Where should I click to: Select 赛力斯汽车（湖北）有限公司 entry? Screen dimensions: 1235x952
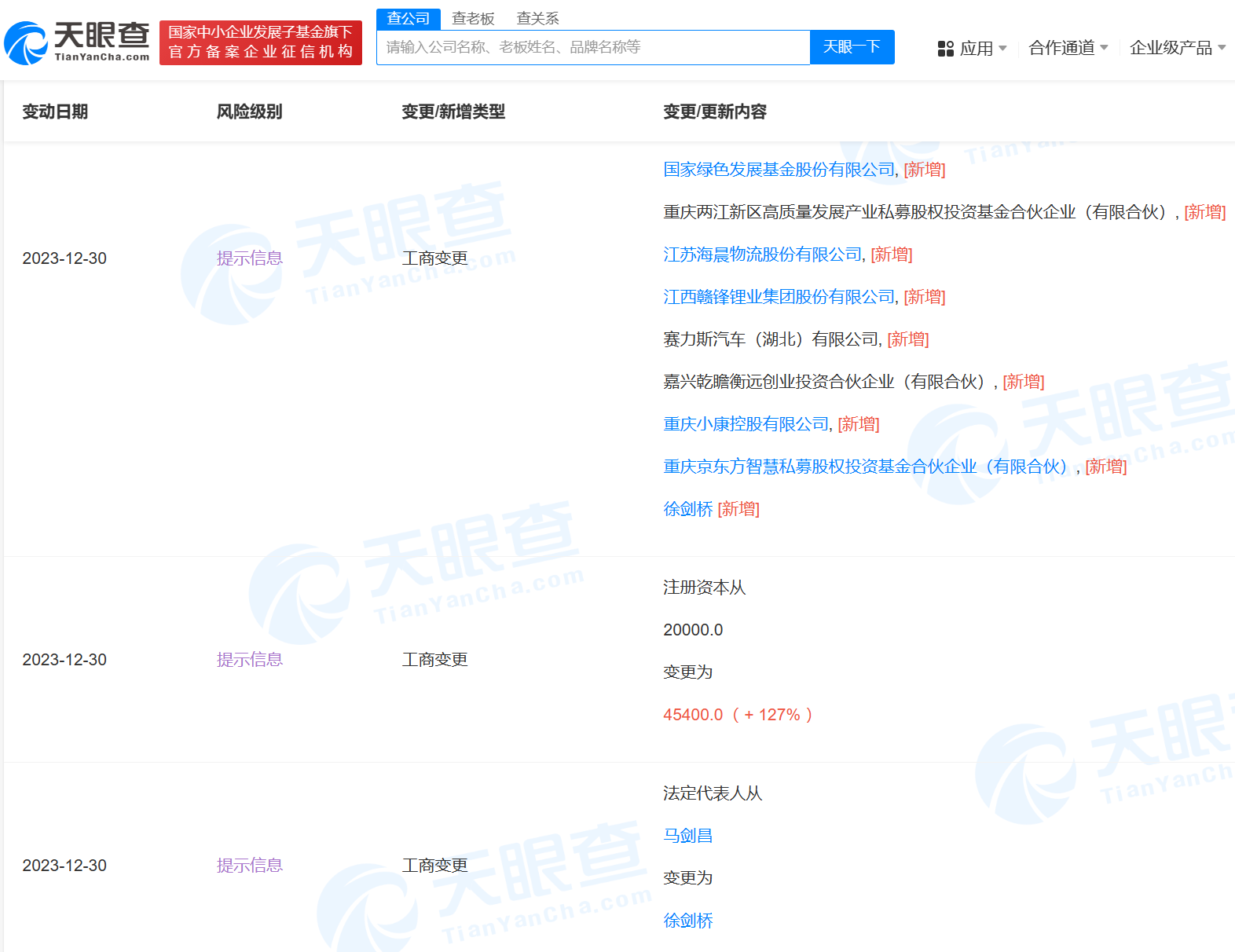[x=770, y=339]
